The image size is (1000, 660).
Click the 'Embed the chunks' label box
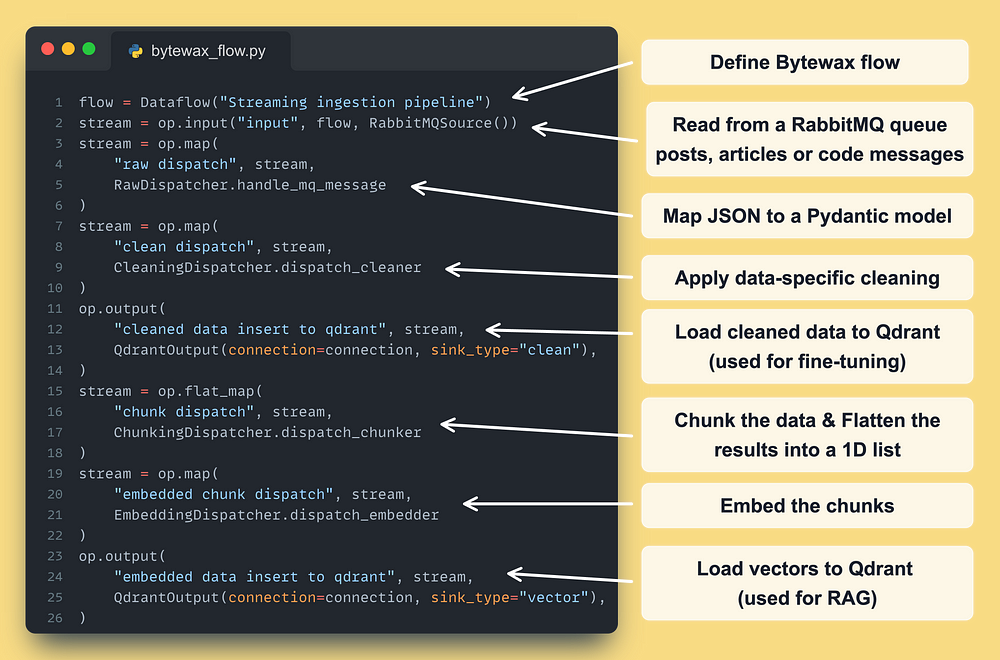coord(807,506)
